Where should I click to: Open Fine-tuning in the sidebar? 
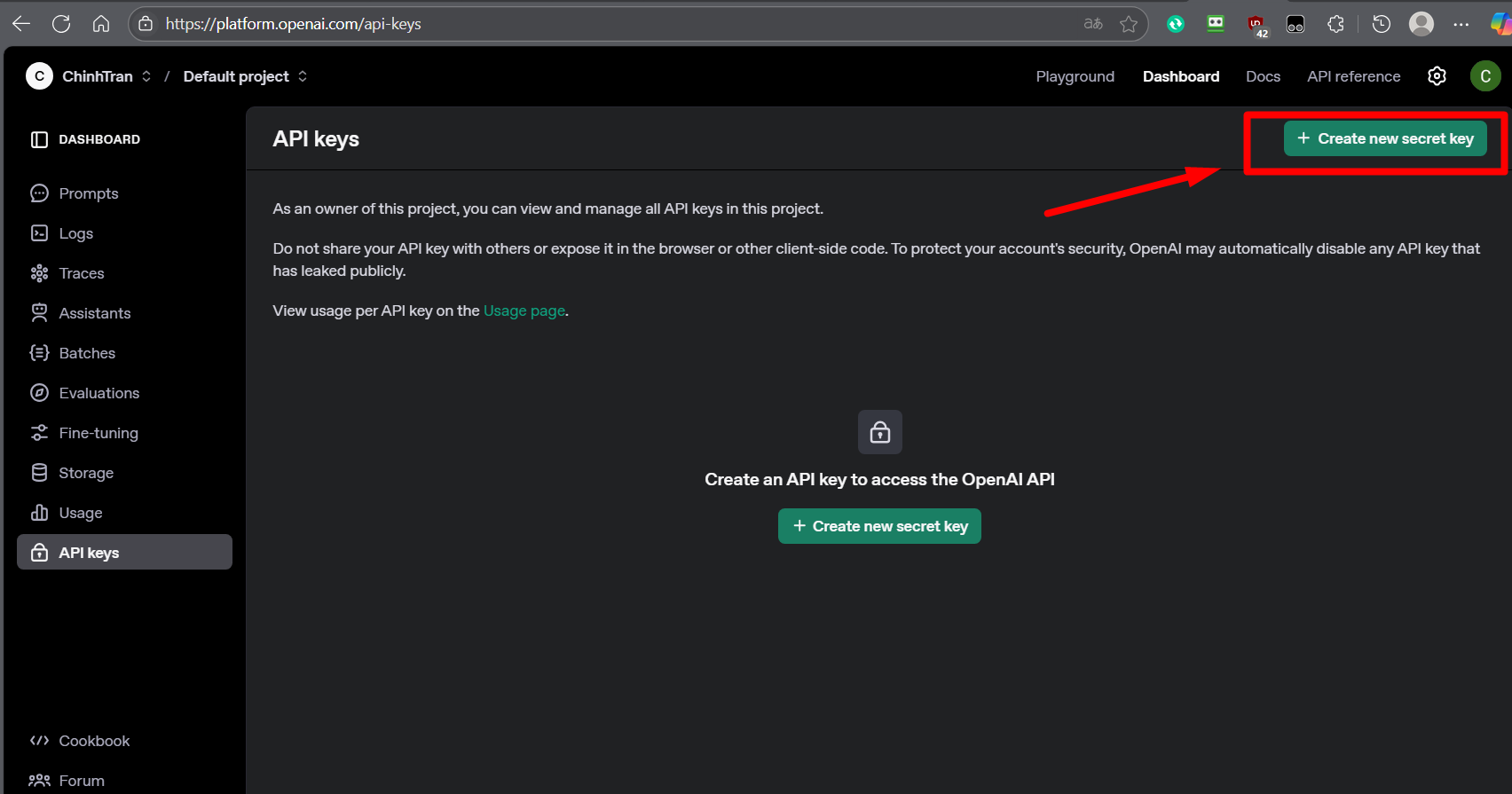pos(124,433)
